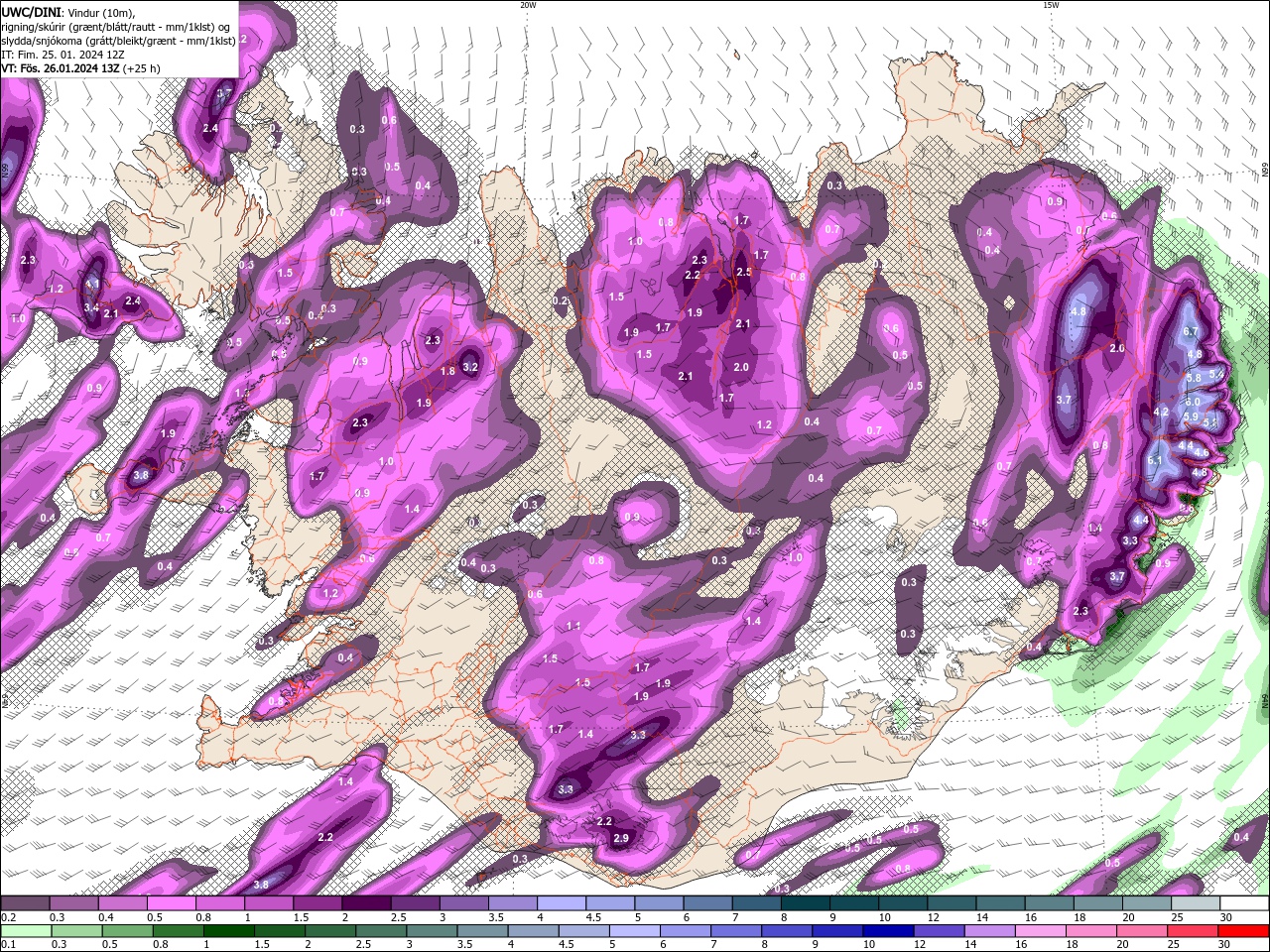Click the 'IT: Fim. 25. 01. 2024 12Z' line
The width and height of the screenshot is (1270, 952).
(x=61, y=55)
